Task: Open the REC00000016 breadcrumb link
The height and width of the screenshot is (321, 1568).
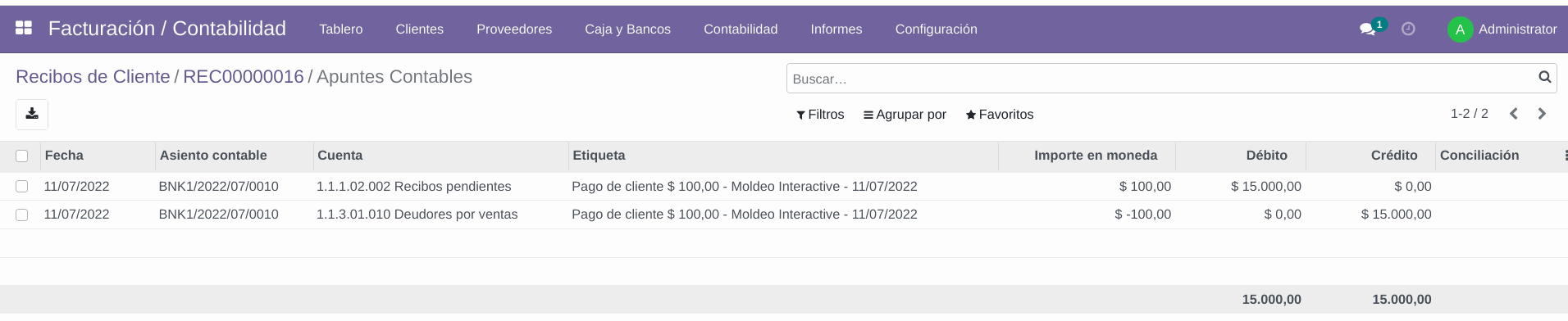Action: 244,77
